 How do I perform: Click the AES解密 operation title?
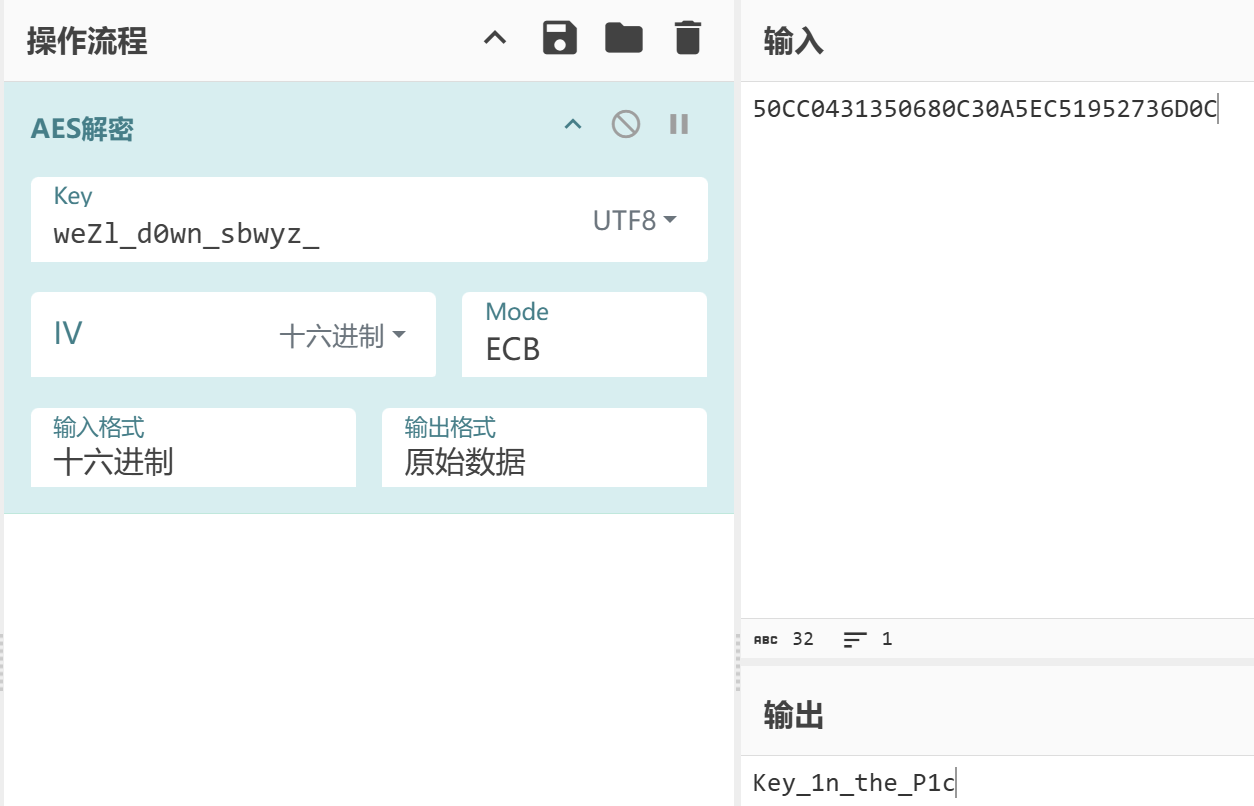pyautogui.click(x=82, y=129)
